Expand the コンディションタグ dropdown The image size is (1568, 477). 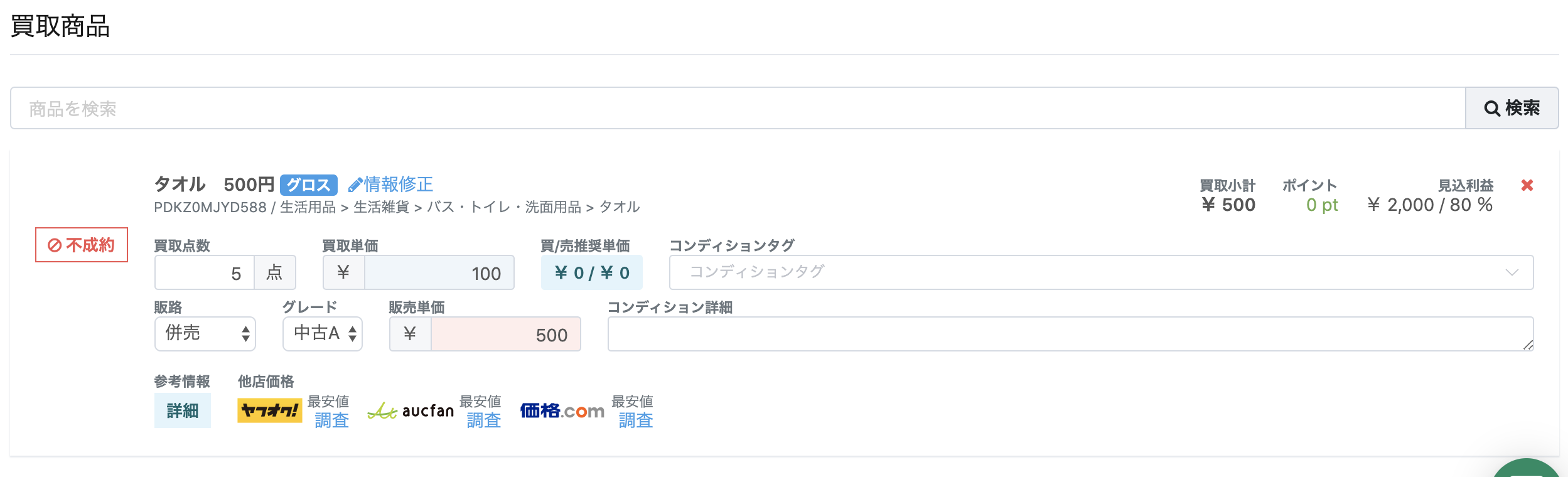[x=1101, y=272]
